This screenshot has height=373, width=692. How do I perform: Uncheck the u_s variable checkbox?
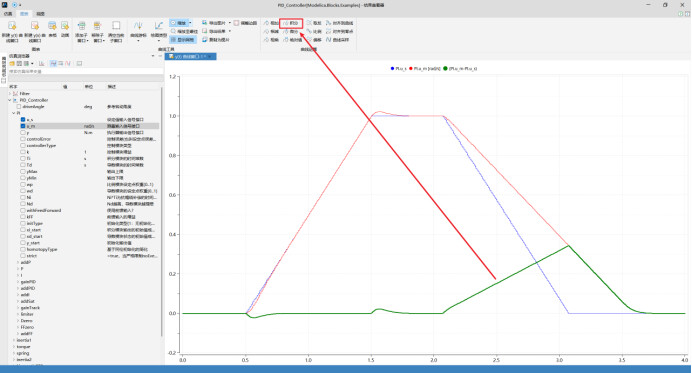click(x=23, y=120)
